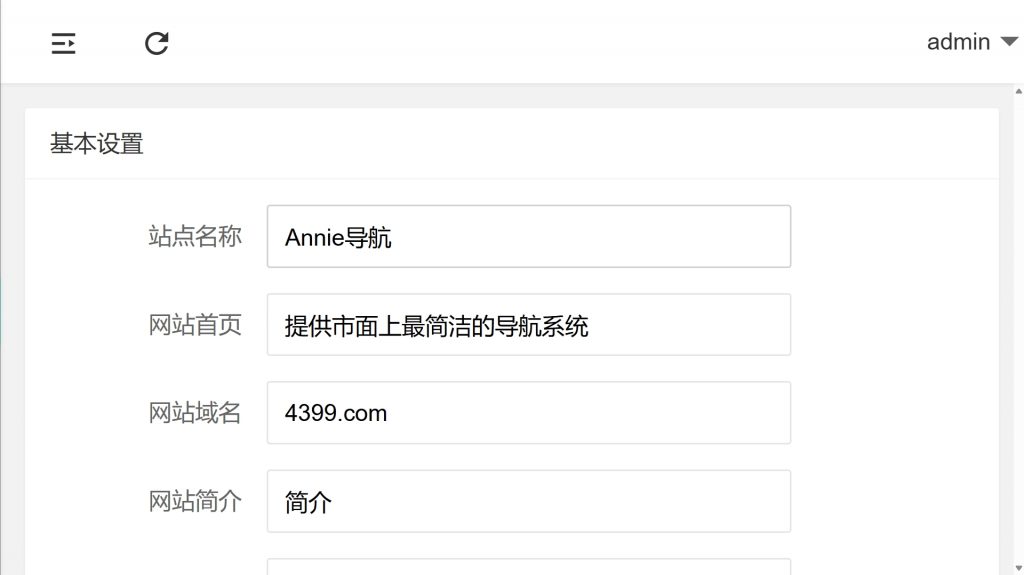Edit the 网站首页 input field
Image resolution: width=1024 pixels, height=575 pixels.
[x=529, y=325]
